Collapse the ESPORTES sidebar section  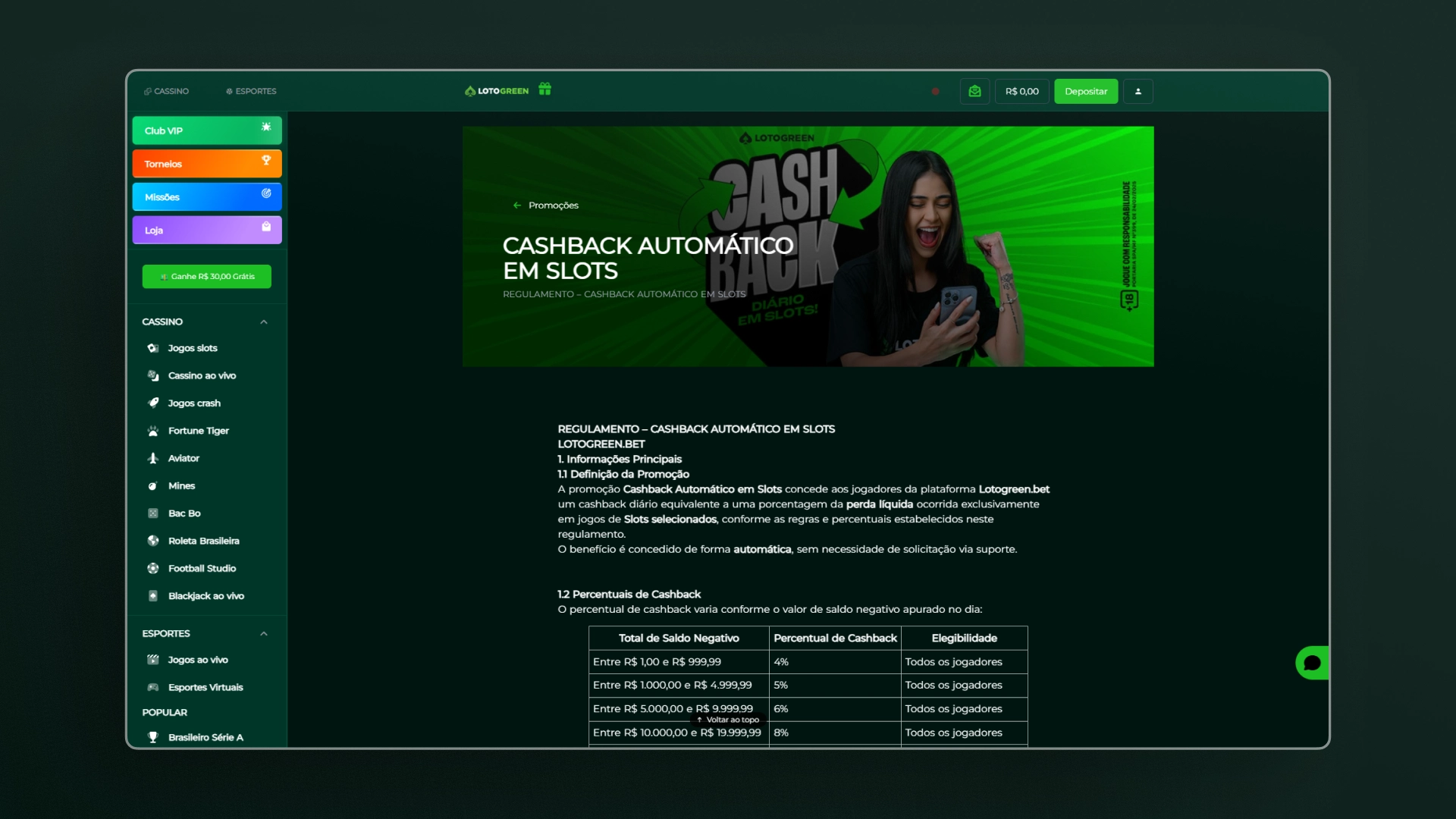click(x=264, y=634)
